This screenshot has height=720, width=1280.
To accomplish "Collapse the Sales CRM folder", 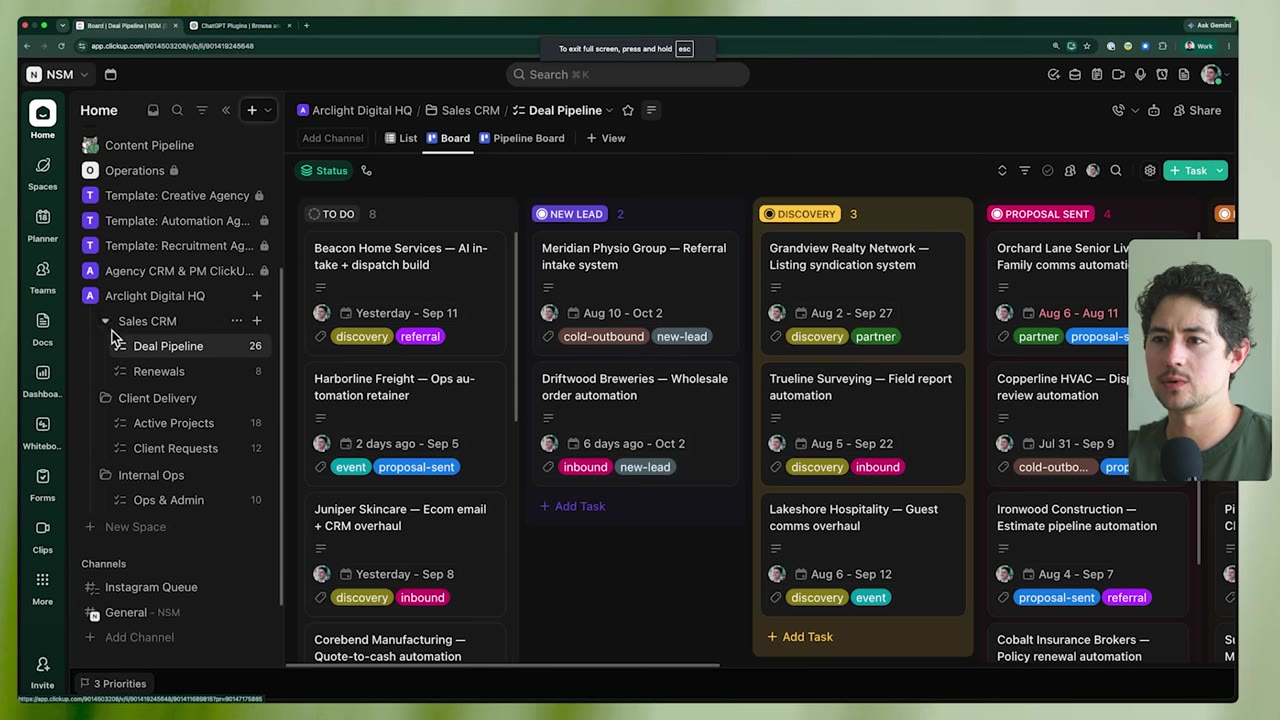I will [x=105, y=321].
